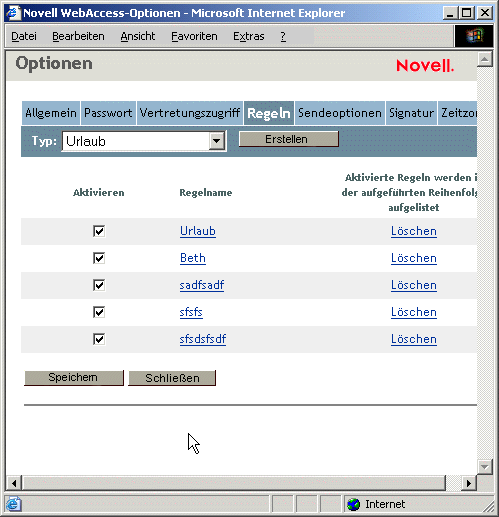Viewport: 499px width, 517px height.
Task: Switch to the Allgemein tab
Action: coord(51,113)
